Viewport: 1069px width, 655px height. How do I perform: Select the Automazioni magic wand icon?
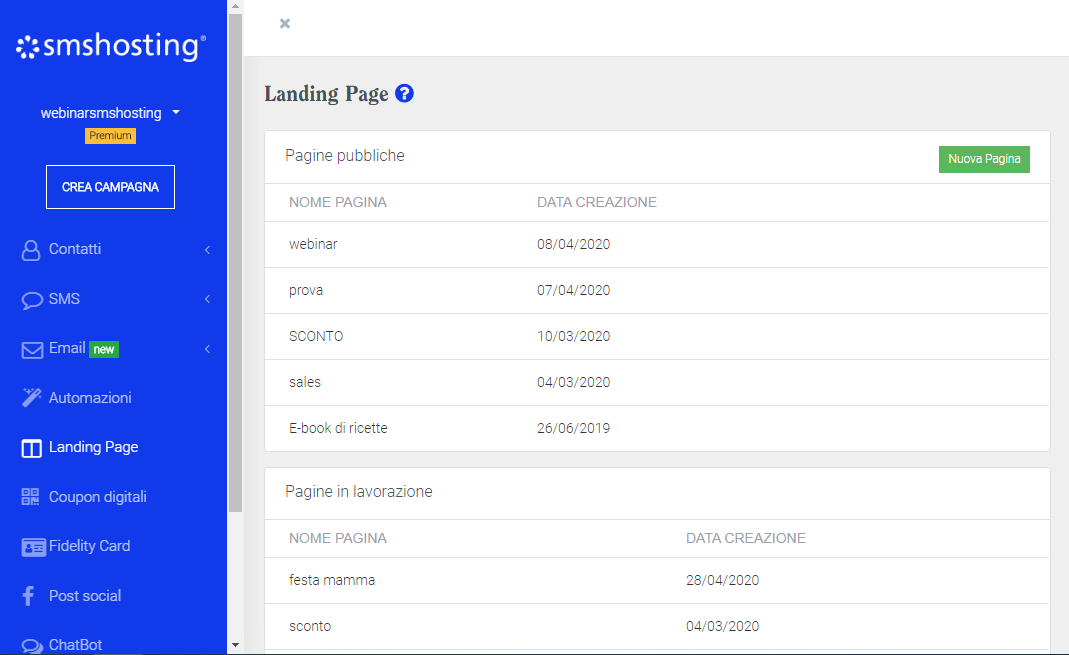click(x=29, y=397)
